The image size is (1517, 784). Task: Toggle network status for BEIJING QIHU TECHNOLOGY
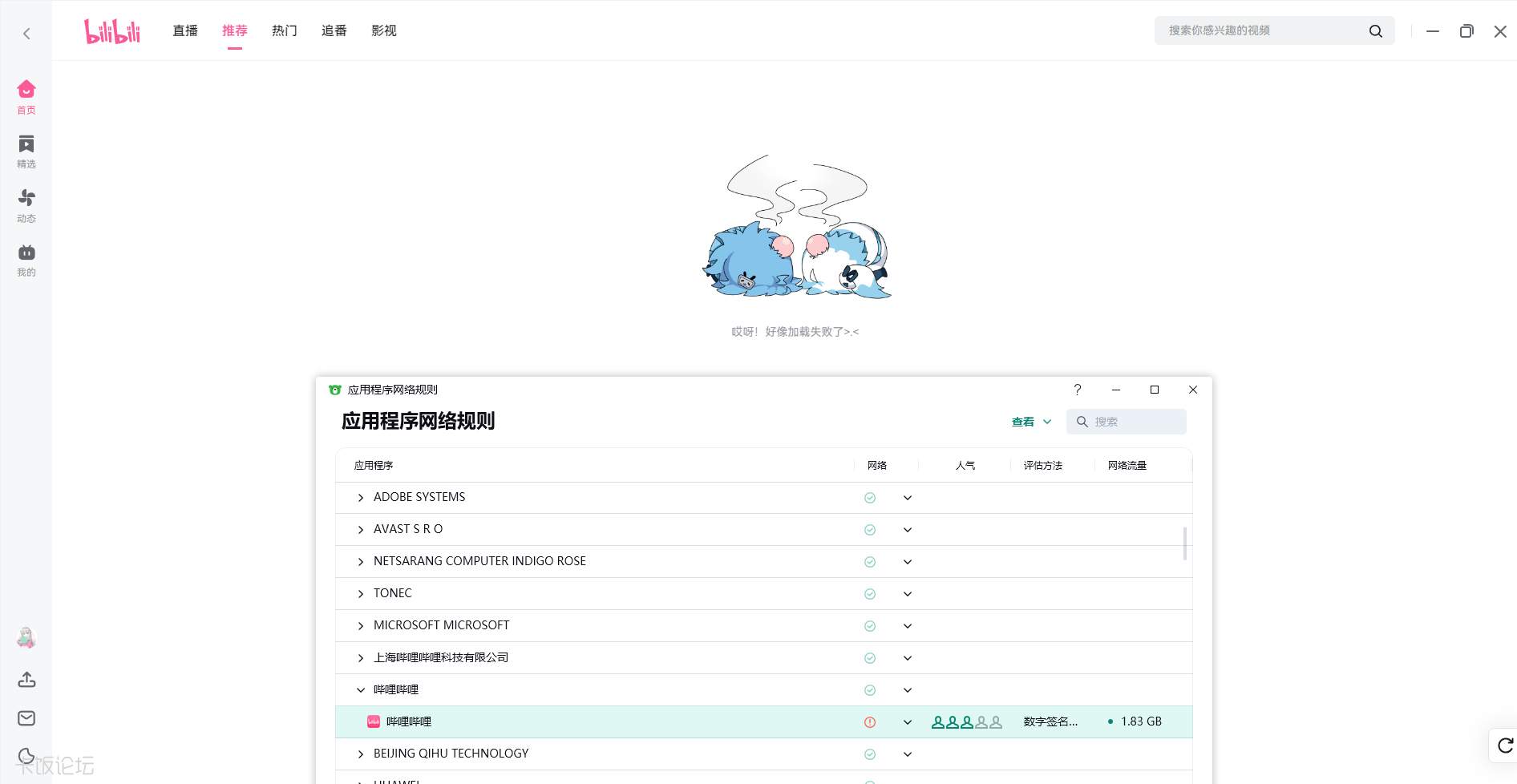pos(870,754)
